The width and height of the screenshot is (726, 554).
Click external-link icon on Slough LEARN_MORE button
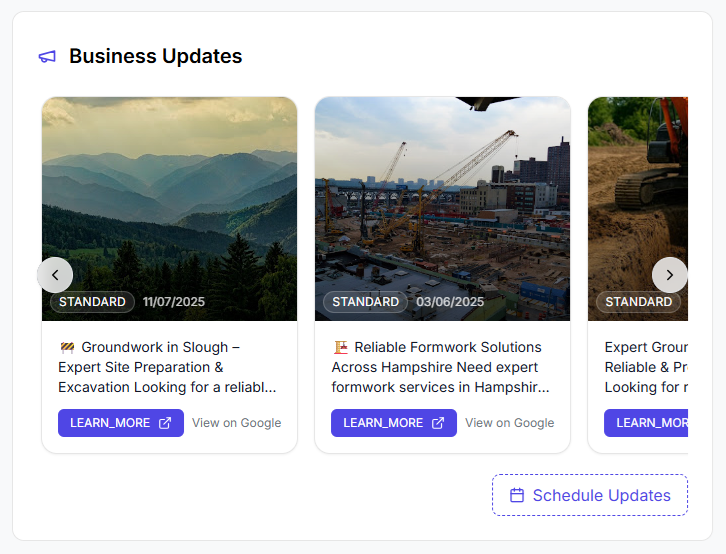tap(165, 423)
